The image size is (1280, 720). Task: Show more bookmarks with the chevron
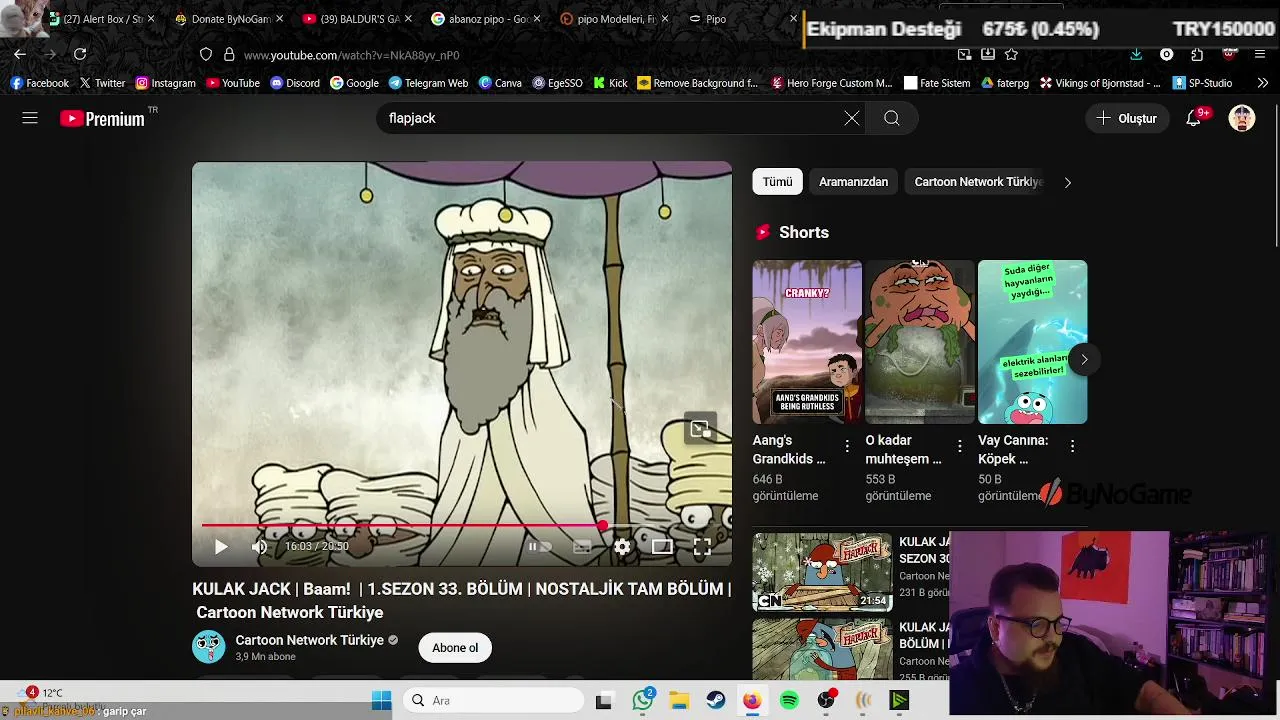tap(1262, 83)
